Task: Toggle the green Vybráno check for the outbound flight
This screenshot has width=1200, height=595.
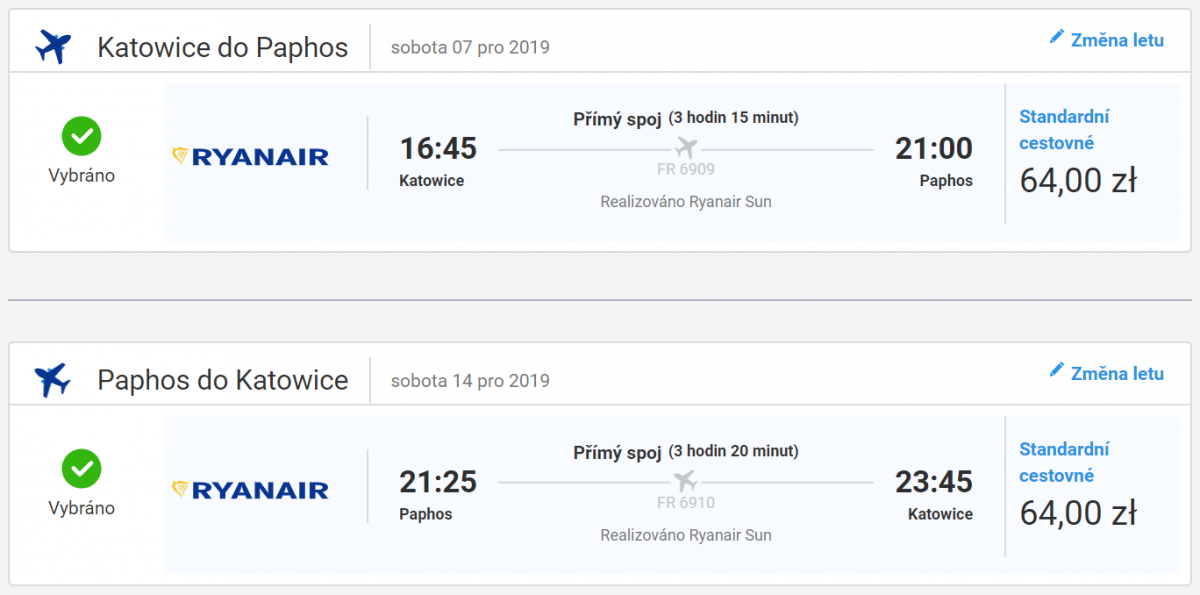Action: tap(81, 136)
